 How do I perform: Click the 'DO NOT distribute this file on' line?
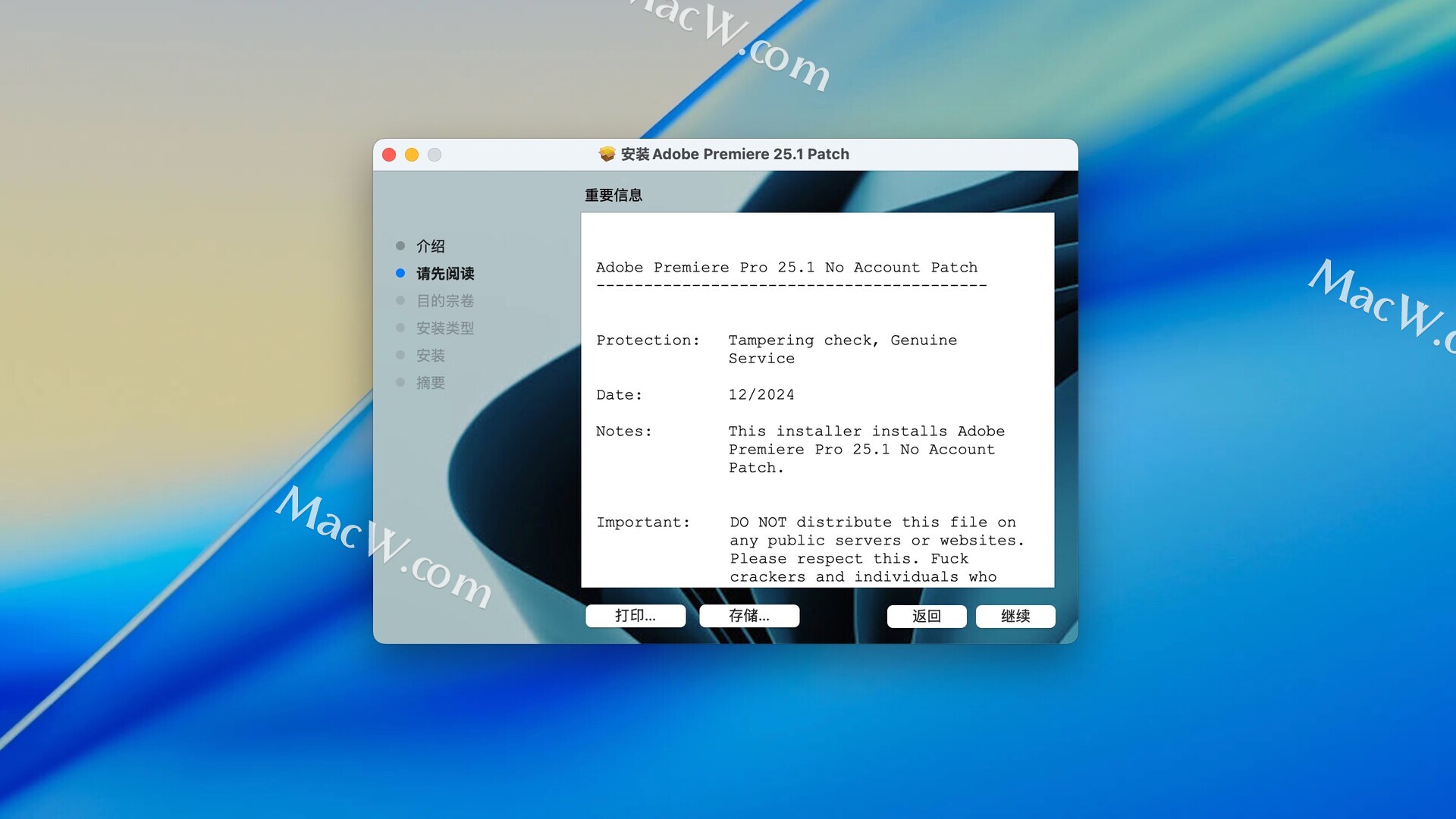[873, 522]
